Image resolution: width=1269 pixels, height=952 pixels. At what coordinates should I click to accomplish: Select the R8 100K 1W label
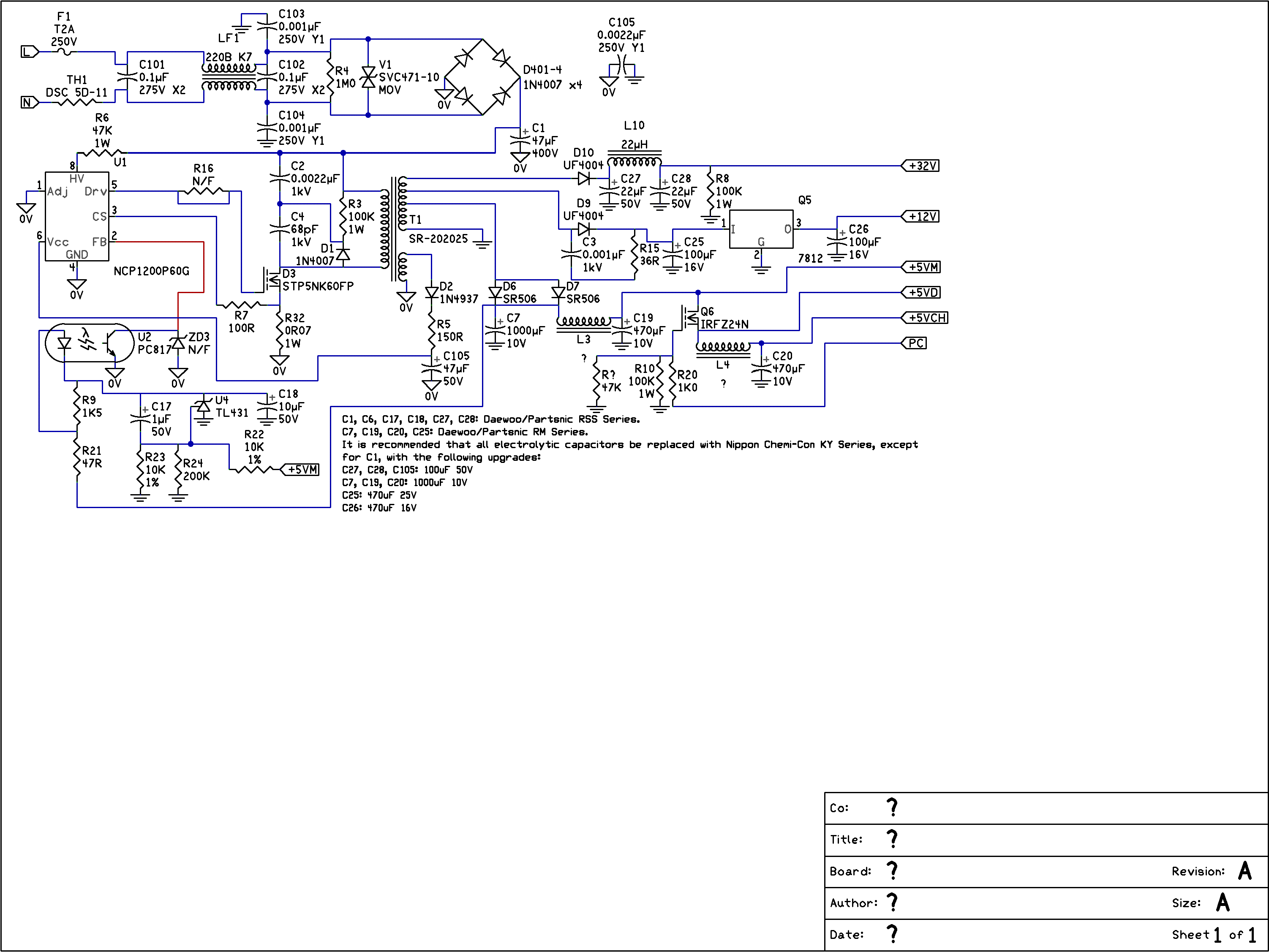pos(729,192)
